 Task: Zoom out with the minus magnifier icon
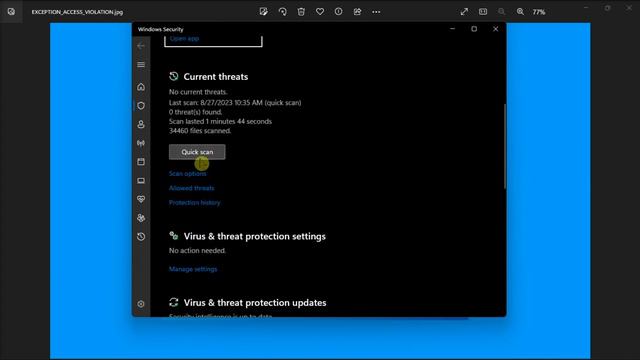click(502, 11)
